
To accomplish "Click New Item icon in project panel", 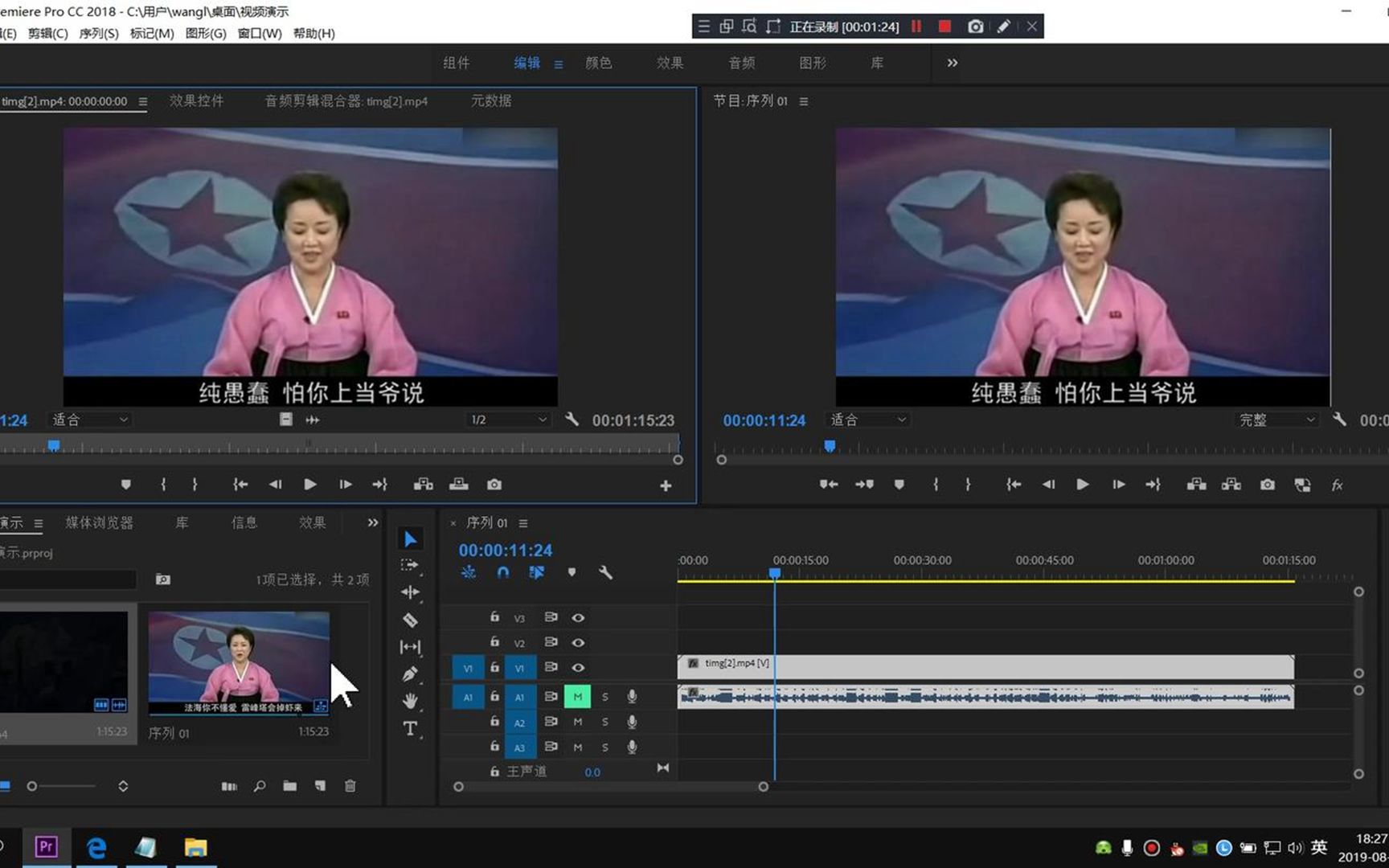I will click(x=320, y=786).
